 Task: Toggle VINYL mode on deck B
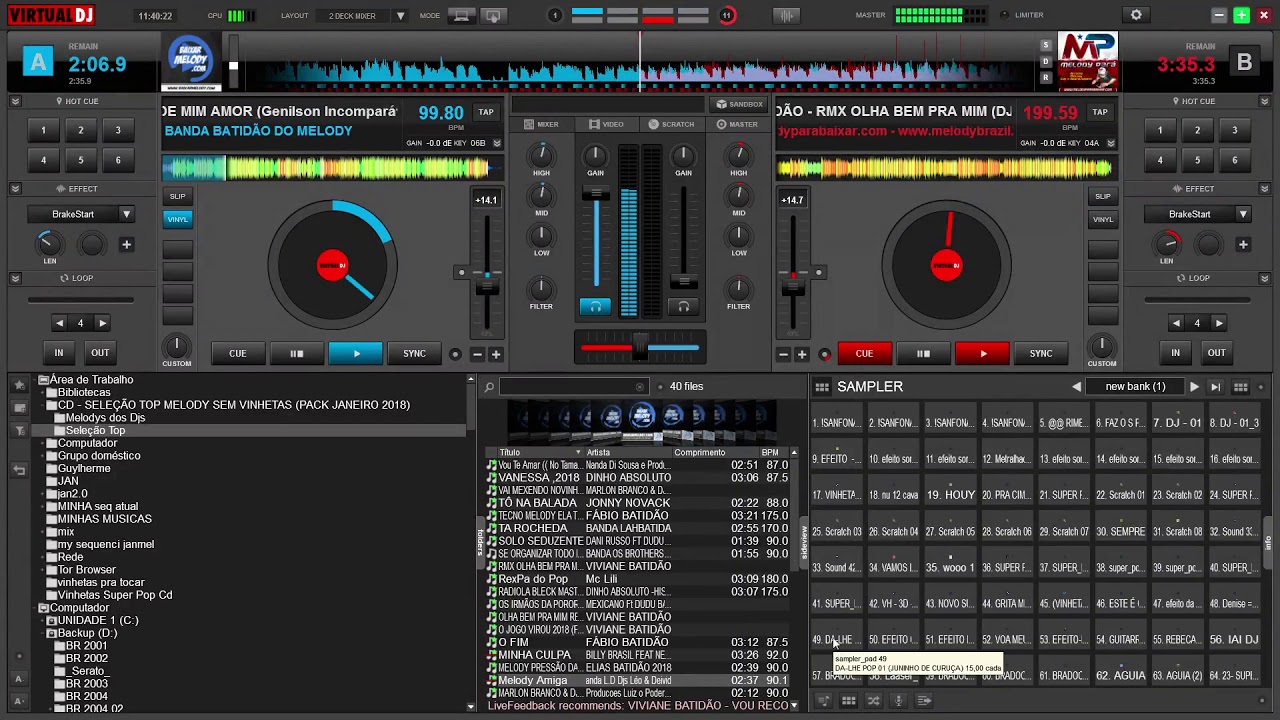point(1103,219)
